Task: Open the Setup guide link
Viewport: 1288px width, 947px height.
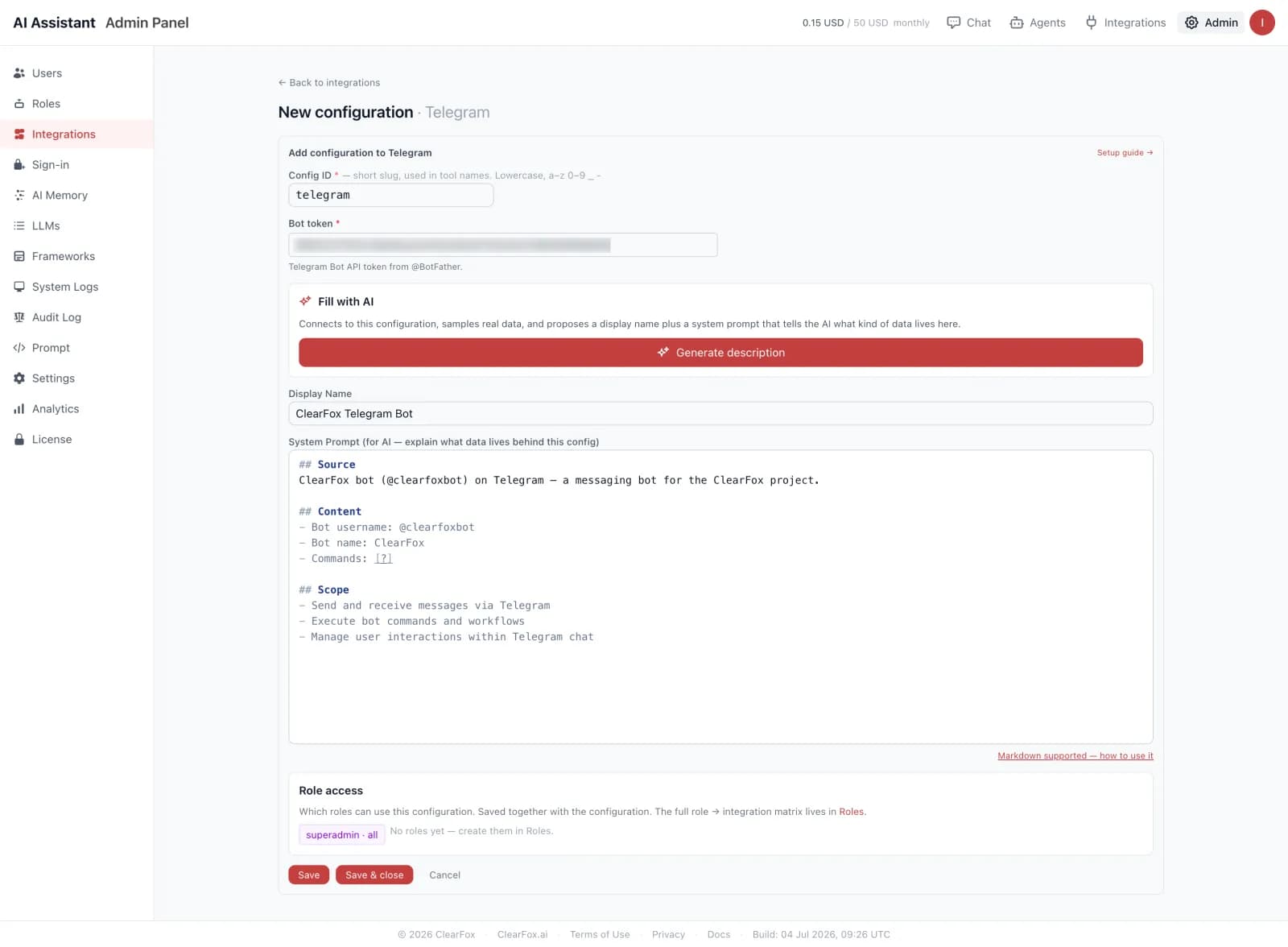Action: click(1125, 153)
